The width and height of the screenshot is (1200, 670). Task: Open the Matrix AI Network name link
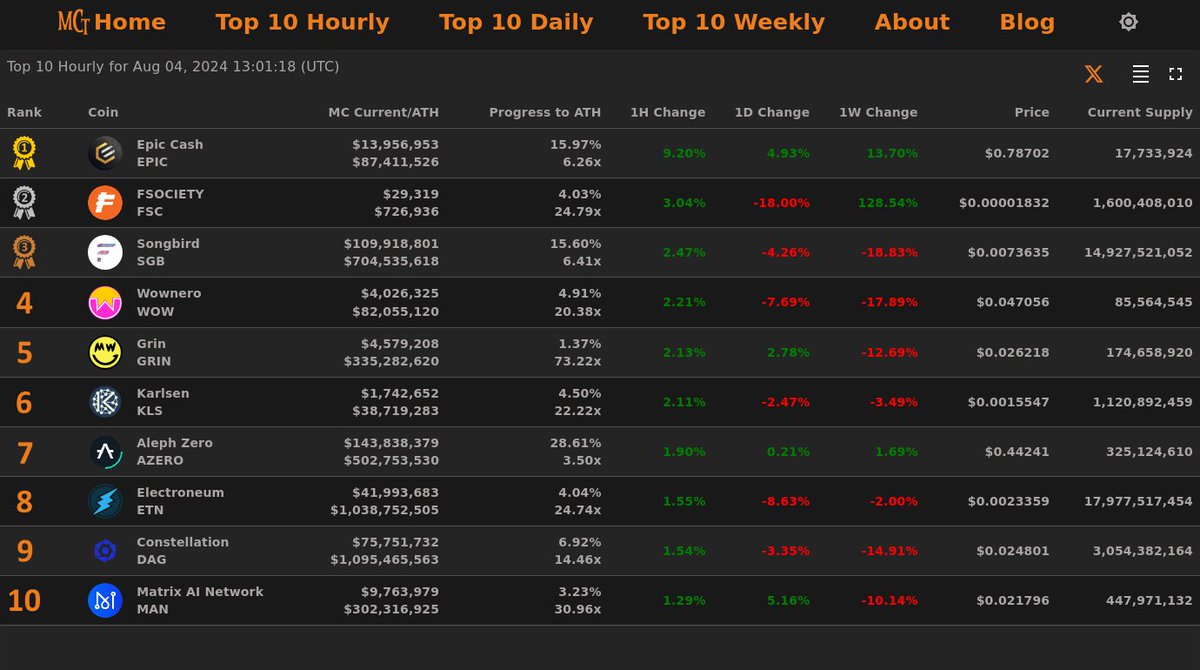pos(200,591)
